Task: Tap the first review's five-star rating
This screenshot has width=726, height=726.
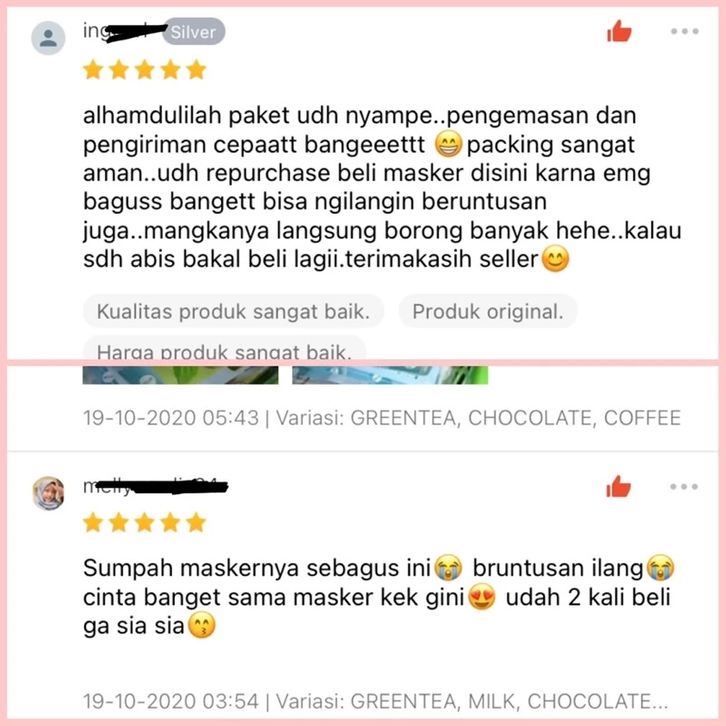Action: [x=144, y=70]
